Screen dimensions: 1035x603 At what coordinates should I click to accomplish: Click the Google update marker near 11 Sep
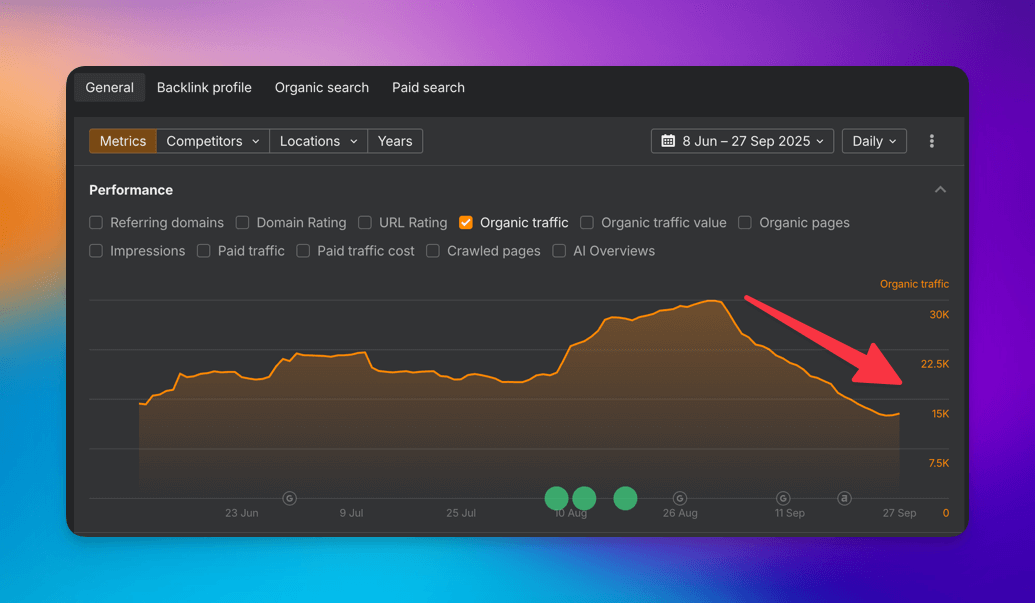click(783, 499)
